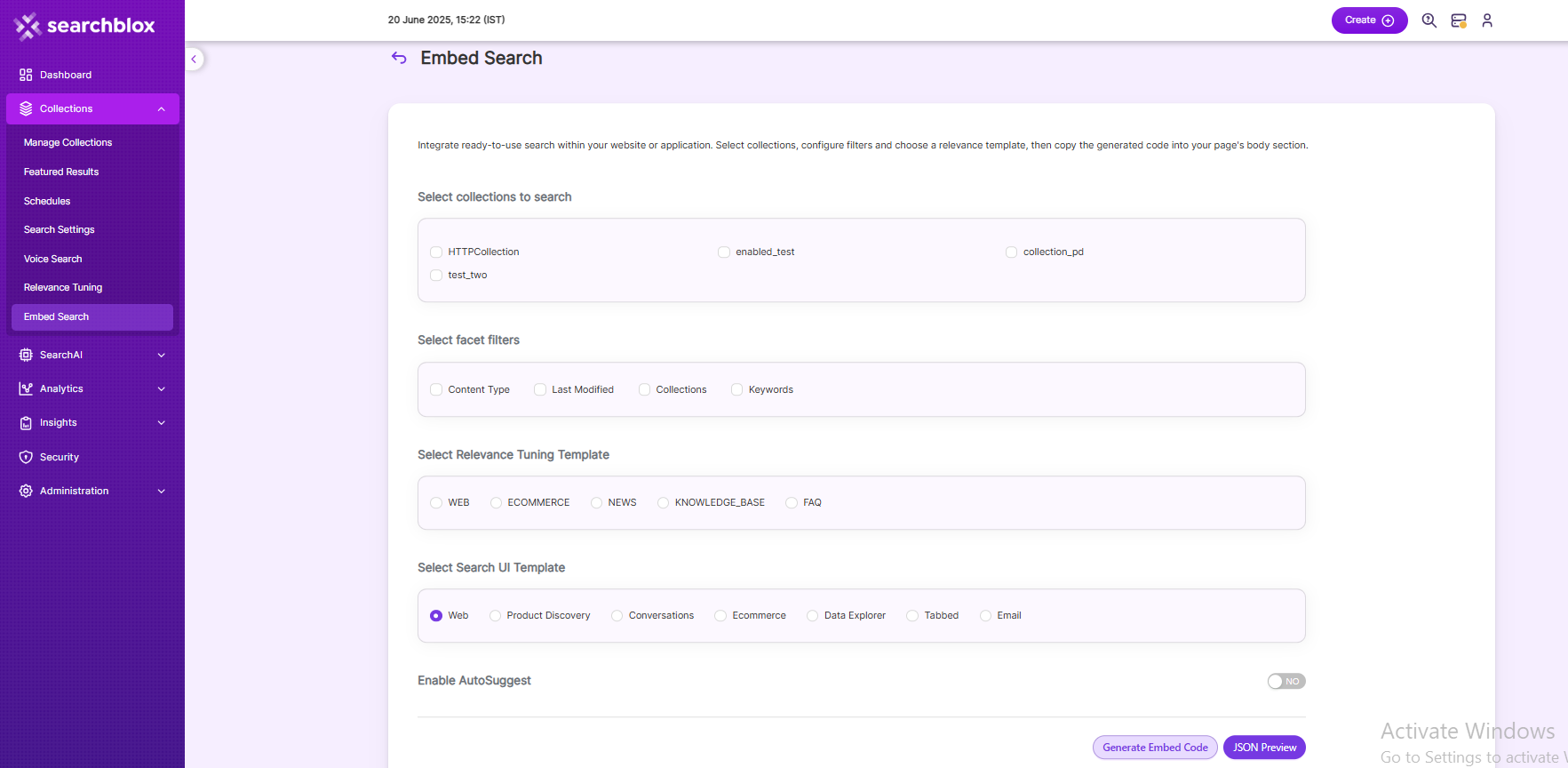Click the Analytics chart icon
The width and height of the screenshot is (1568, 768).
pyautogui.click(x=26, y=388)
